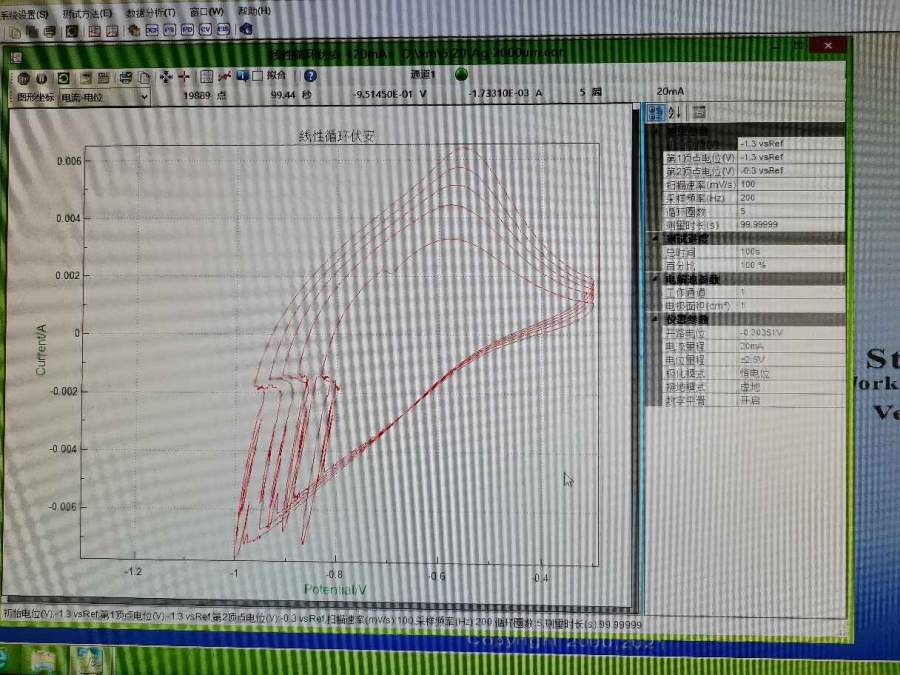Click the open-folder icon in plot toolbar
The height and width of the screenshot is (675, 900).
pyautogui.click(x=86, y=77)
